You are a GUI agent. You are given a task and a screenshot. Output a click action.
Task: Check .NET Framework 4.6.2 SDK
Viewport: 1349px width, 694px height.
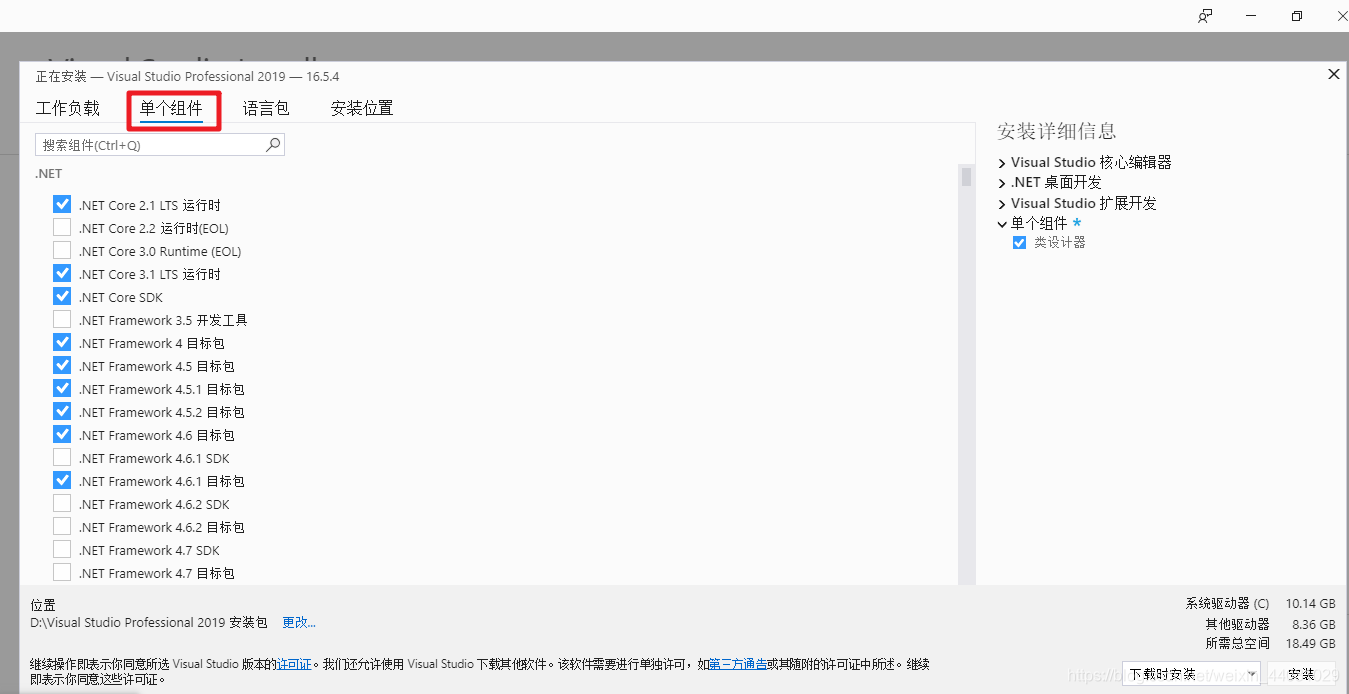(x=62, y=504)
